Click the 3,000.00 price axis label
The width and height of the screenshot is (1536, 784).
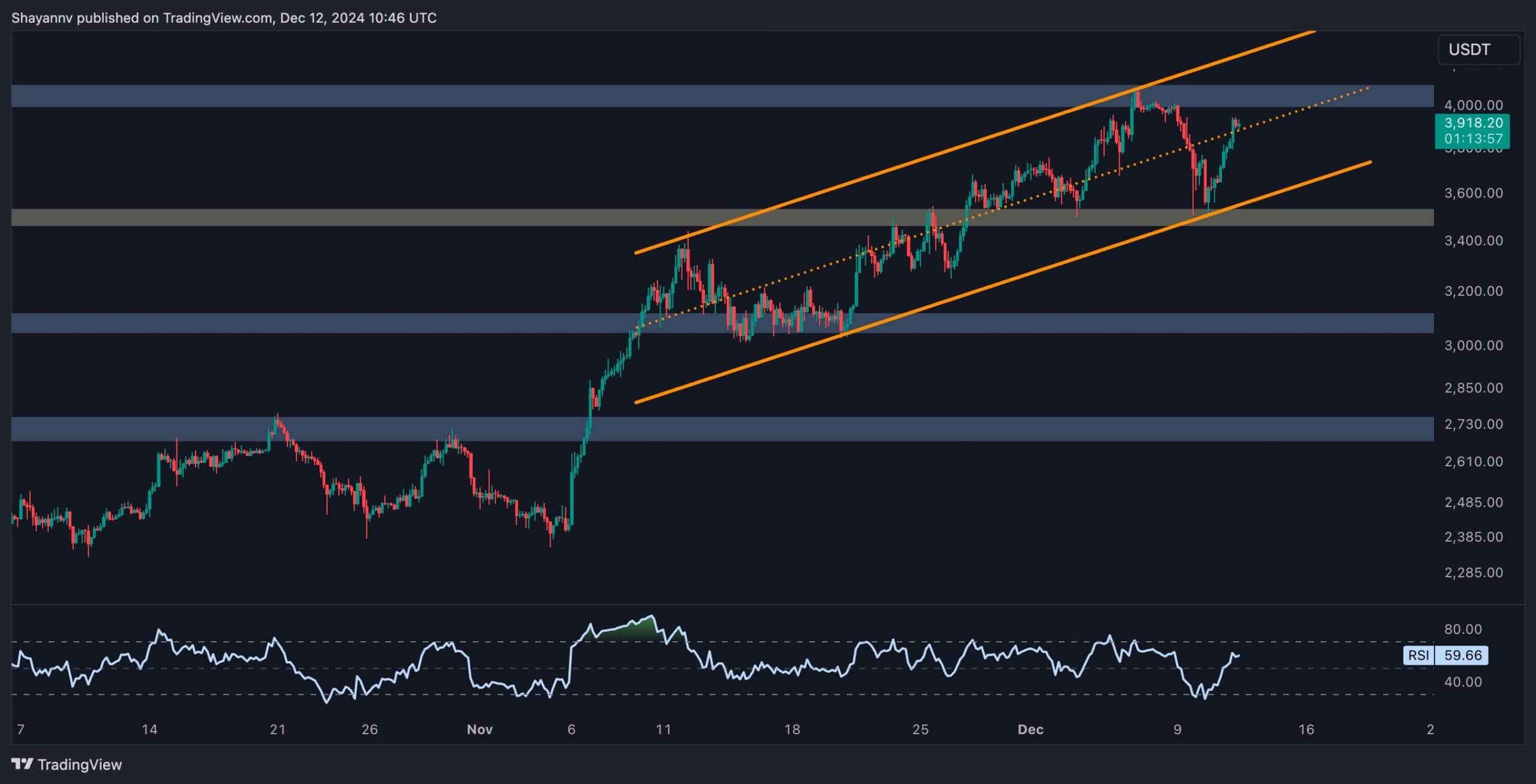point(1473,345)
